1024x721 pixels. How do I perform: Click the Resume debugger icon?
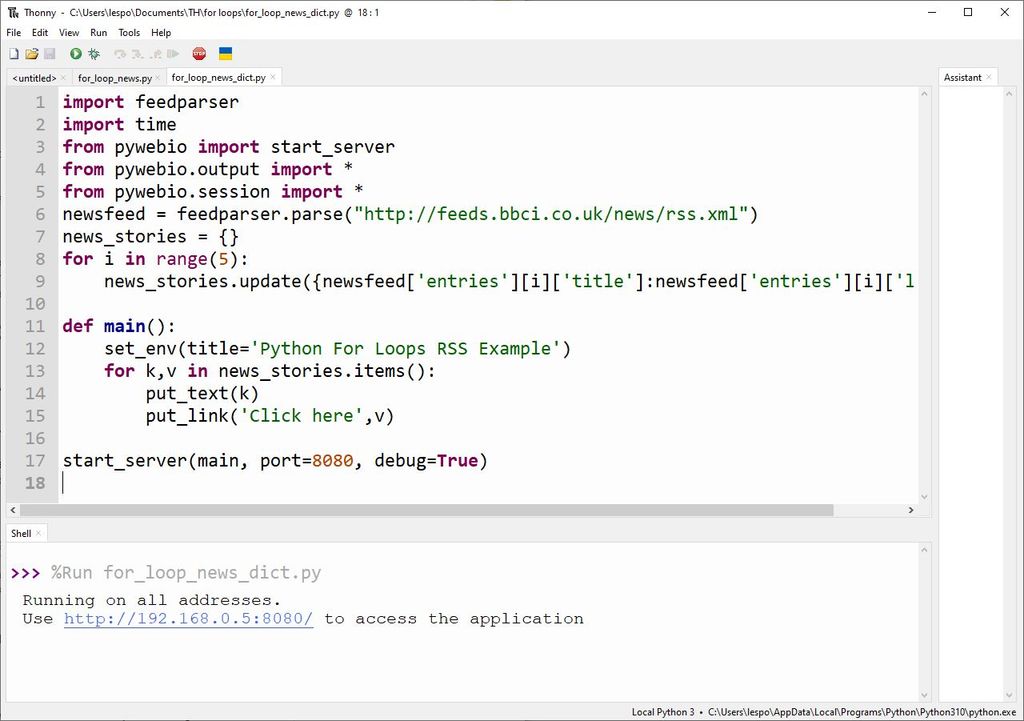point(173,54)
